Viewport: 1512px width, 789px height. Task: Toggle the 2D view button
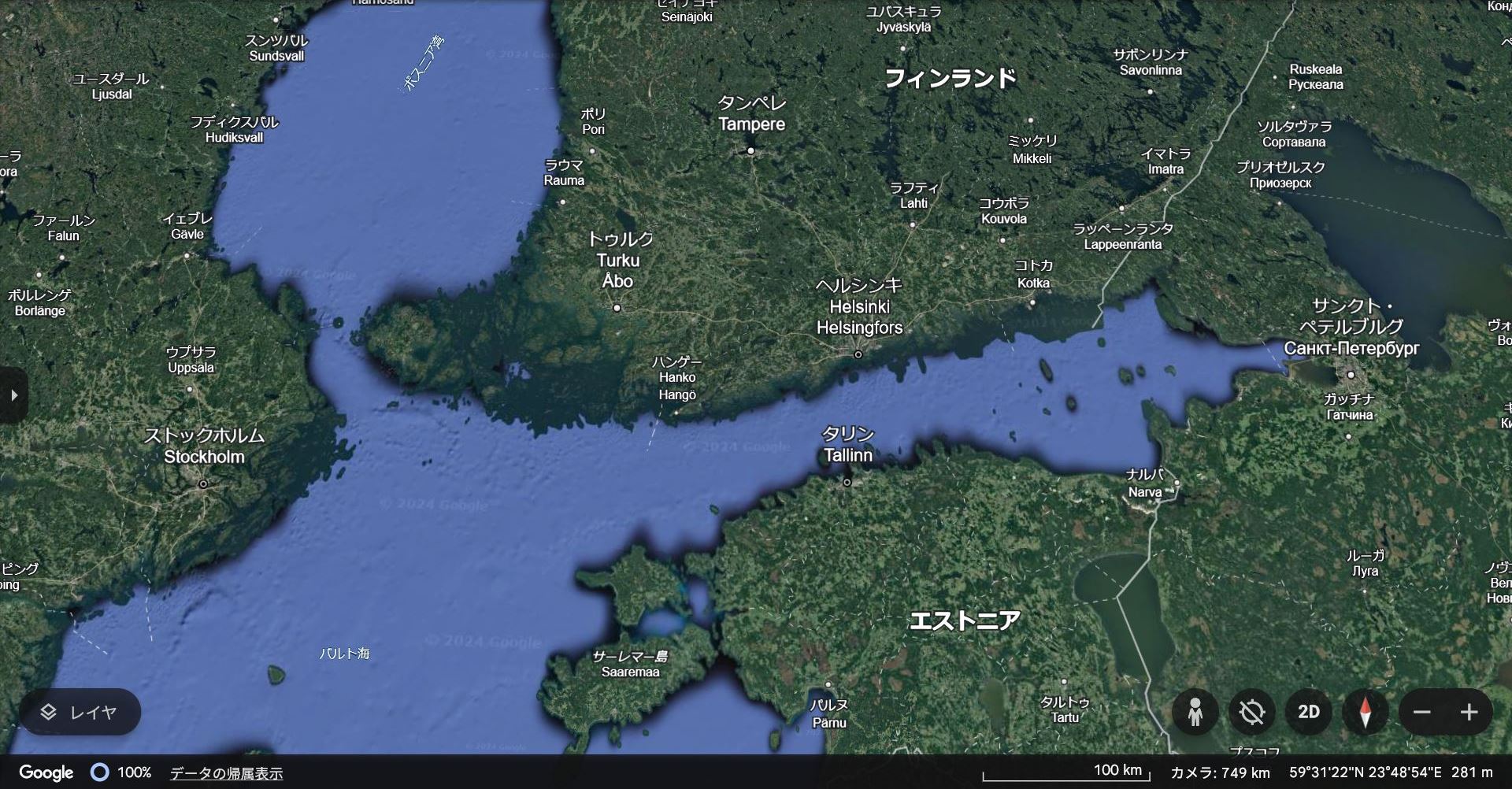point(1308,713)
